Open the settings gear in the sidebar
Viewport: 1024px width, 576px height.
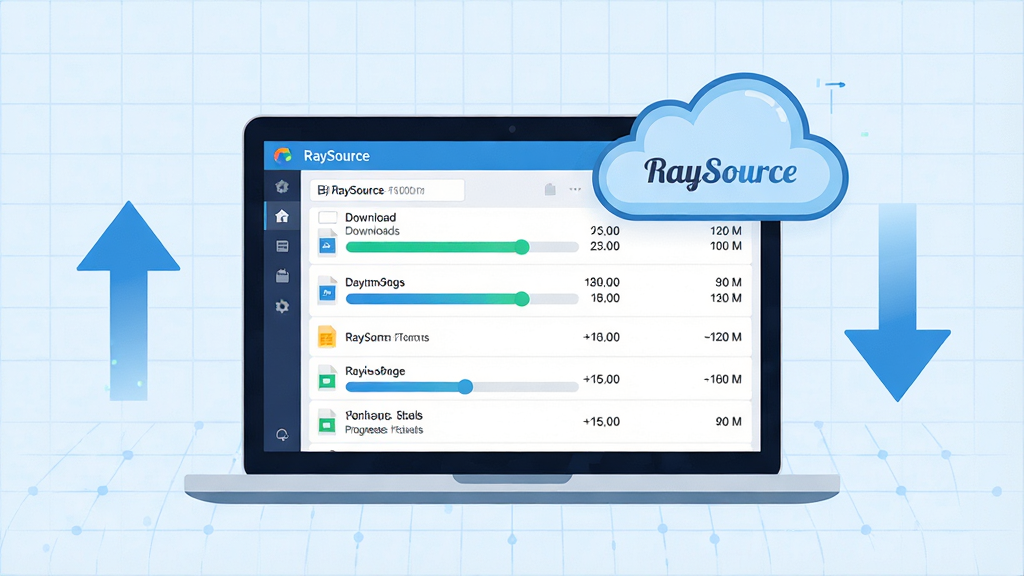[x=282, y=306]
